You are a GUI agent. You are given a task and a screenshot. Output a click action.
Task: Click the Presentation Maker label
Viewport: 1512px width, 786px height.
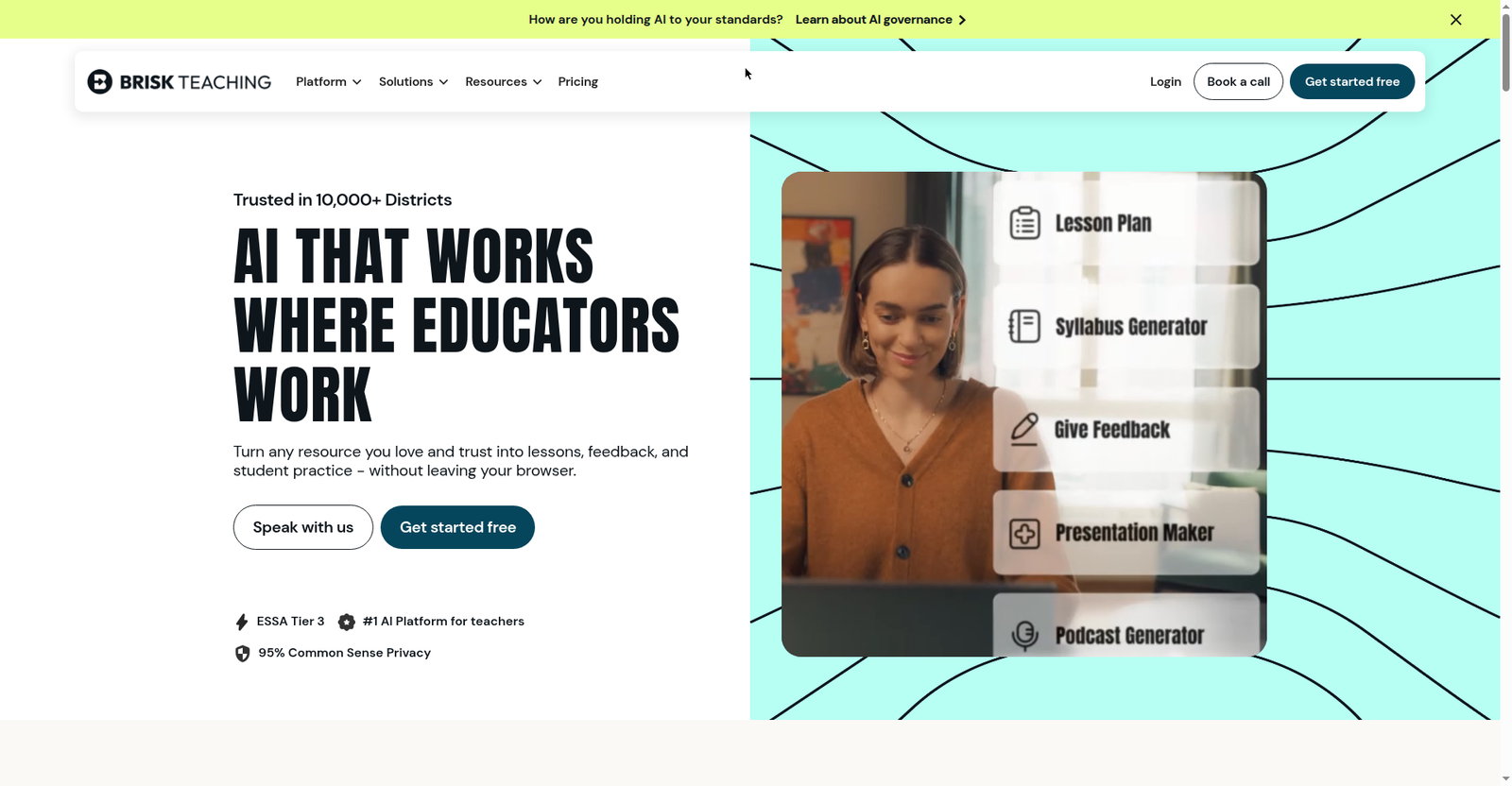(1134, 533)
